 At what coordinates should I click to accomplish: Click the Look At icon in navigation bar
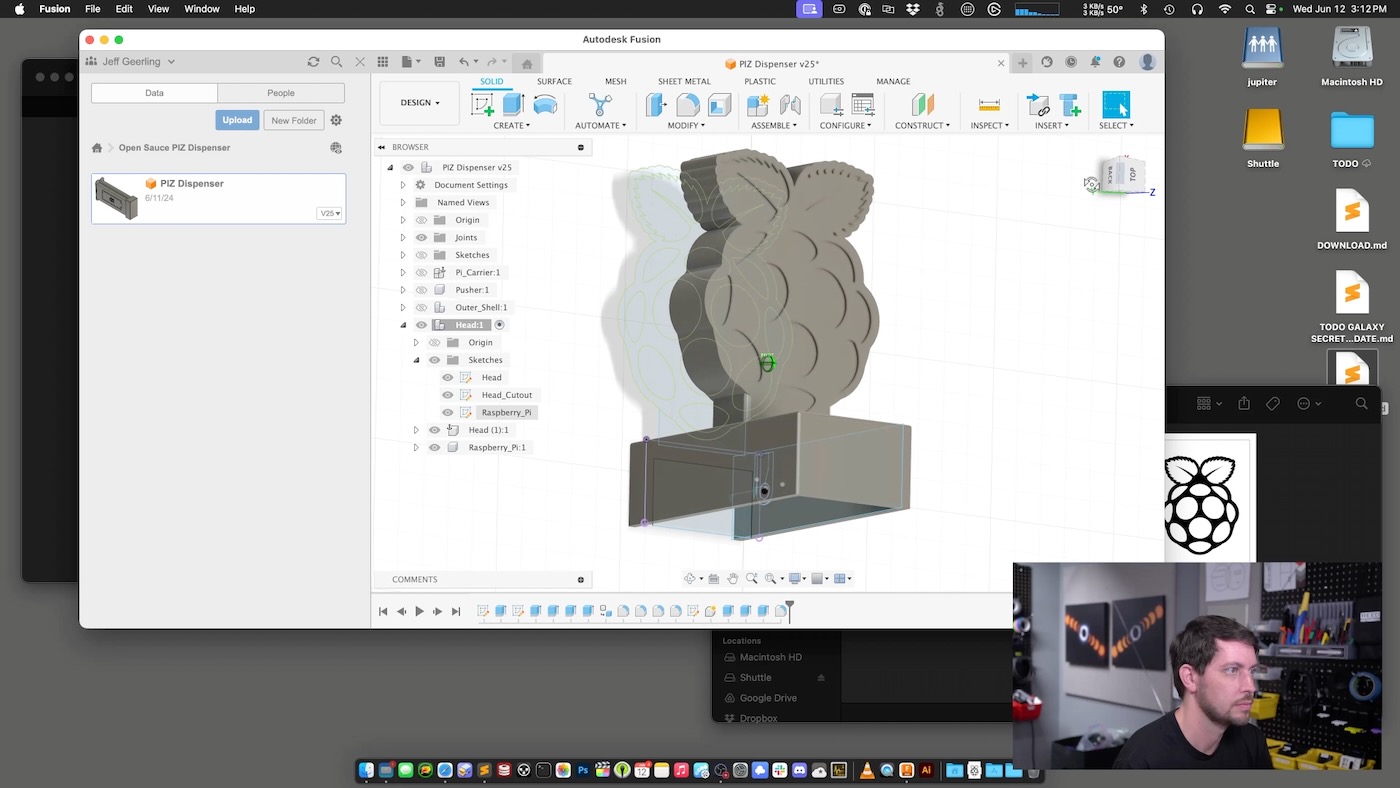(713, 579)
